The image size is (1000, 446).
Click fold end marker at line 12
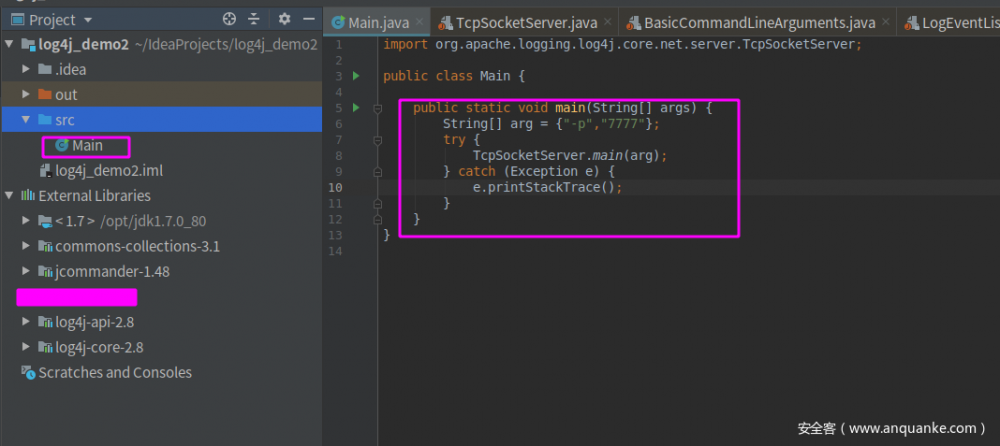tap(377, 219)
